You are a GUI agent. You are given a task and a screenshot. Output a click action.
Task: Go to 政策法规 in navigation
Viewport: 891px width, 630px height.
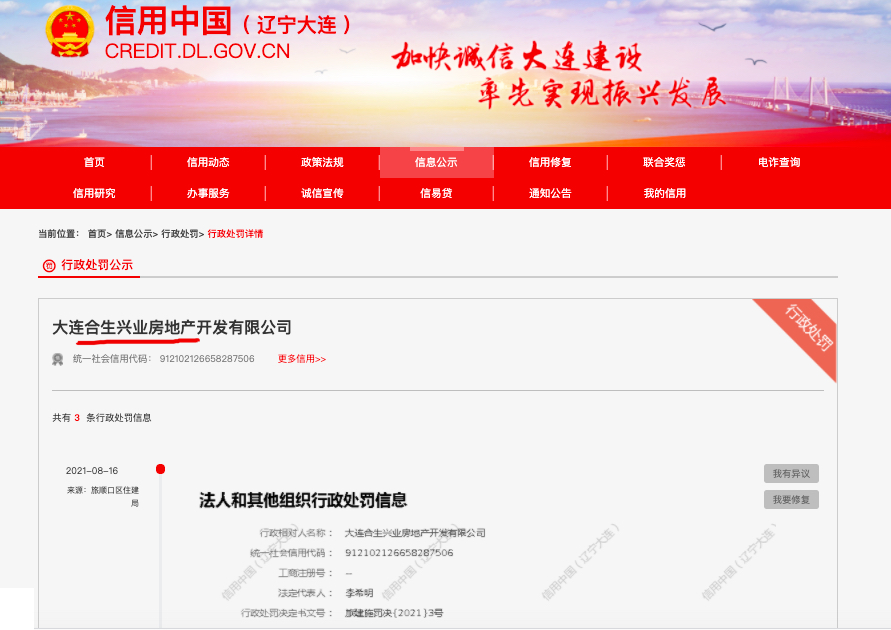coord(322,162)
